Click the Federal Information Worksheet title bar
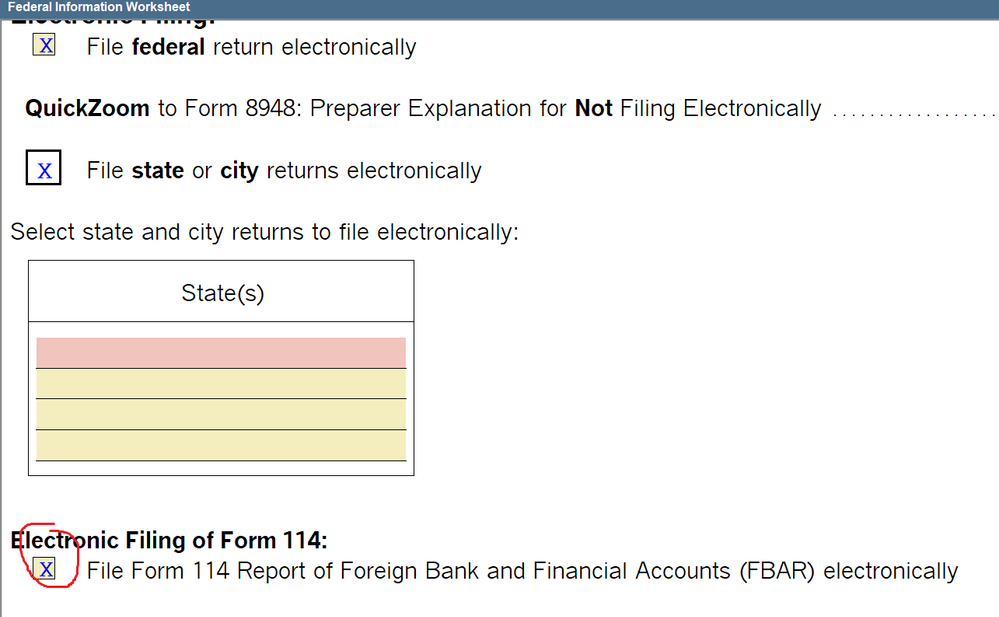The image size is (999, 617). pyautogui.click(x=99, y=7)
